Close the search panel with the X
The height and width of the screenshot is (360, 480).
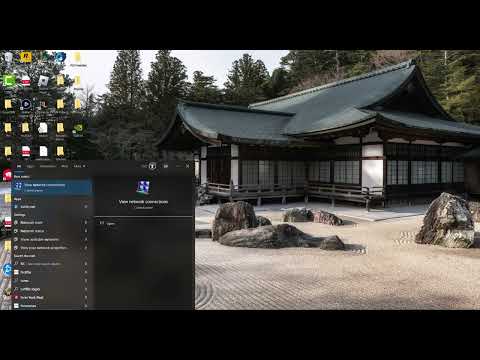(x=187, y=166)
